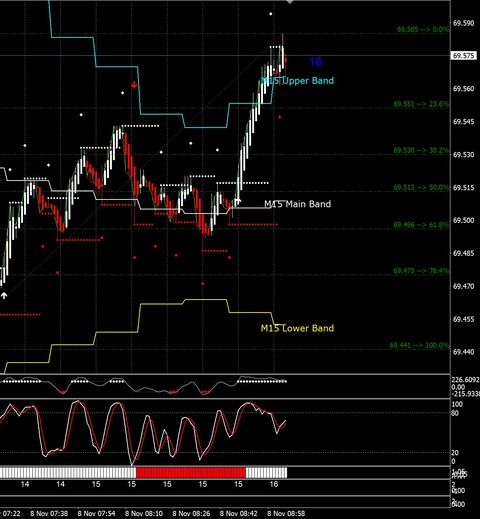Viewport: 480px width, 519px height.
Task: Click time axis label 8 Nov 08:42
Action: tap(238, 513)
